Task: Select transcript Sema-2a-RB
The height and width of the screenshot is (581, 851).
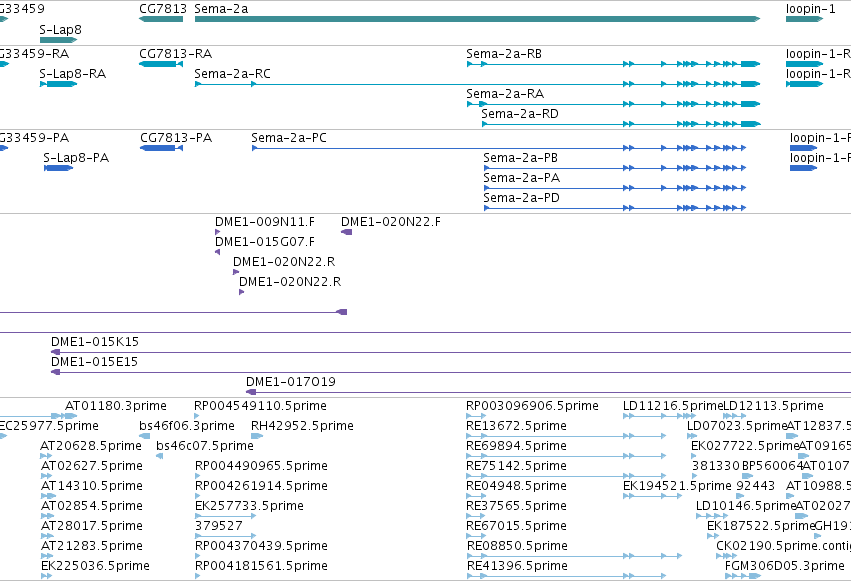Action: [x=613, y=64]
